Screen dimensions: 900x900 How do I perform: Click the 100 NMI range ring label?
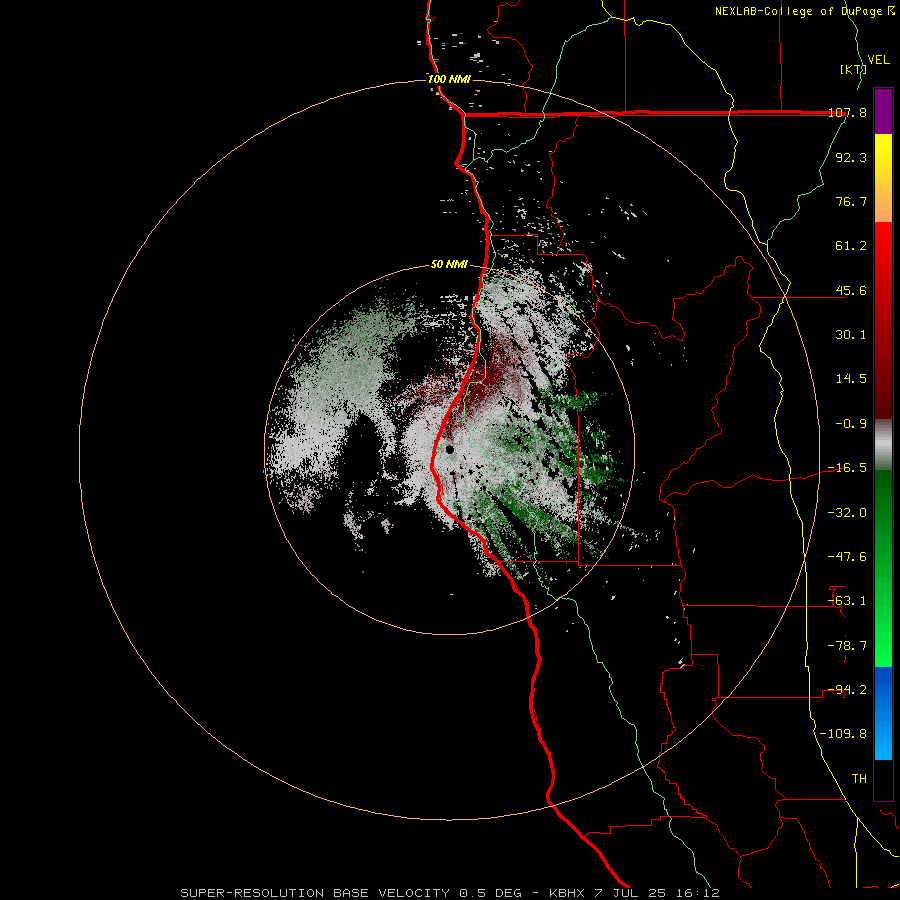(449, 79)
